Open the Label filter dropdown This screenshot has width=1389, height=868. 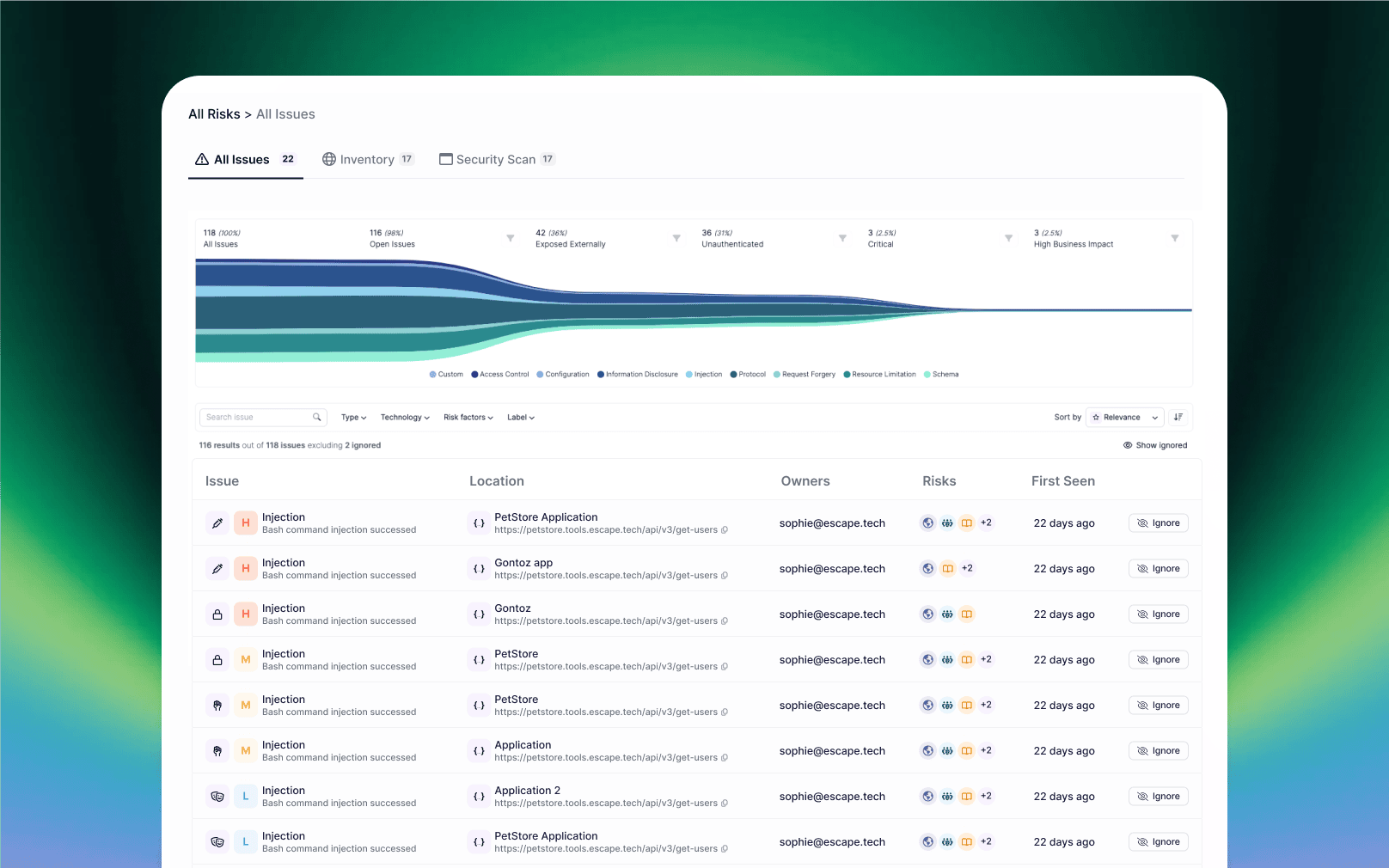click(x=521, y=418)
